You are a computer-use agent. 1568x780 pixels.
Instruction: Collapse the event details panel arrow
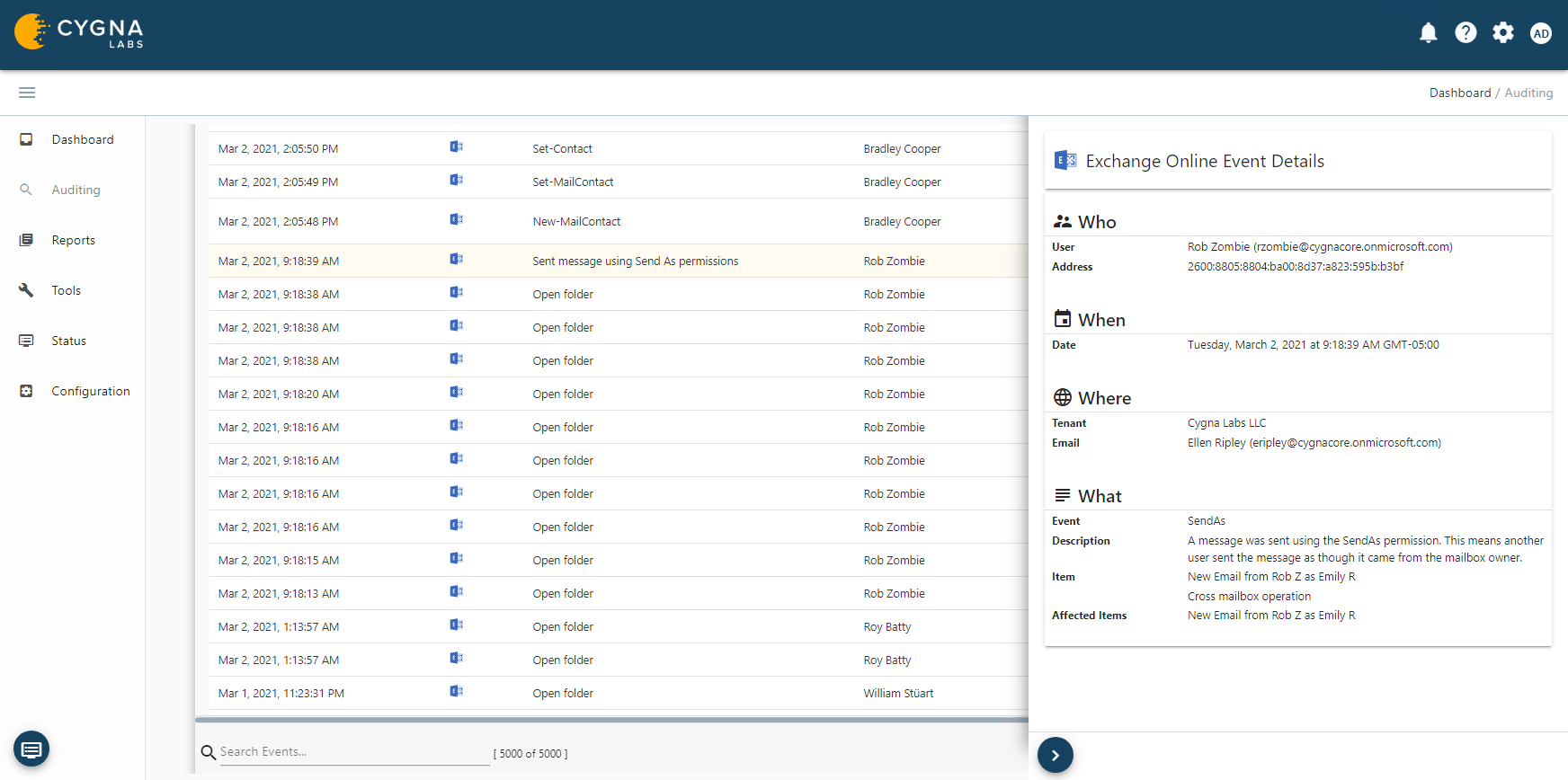1056,756
